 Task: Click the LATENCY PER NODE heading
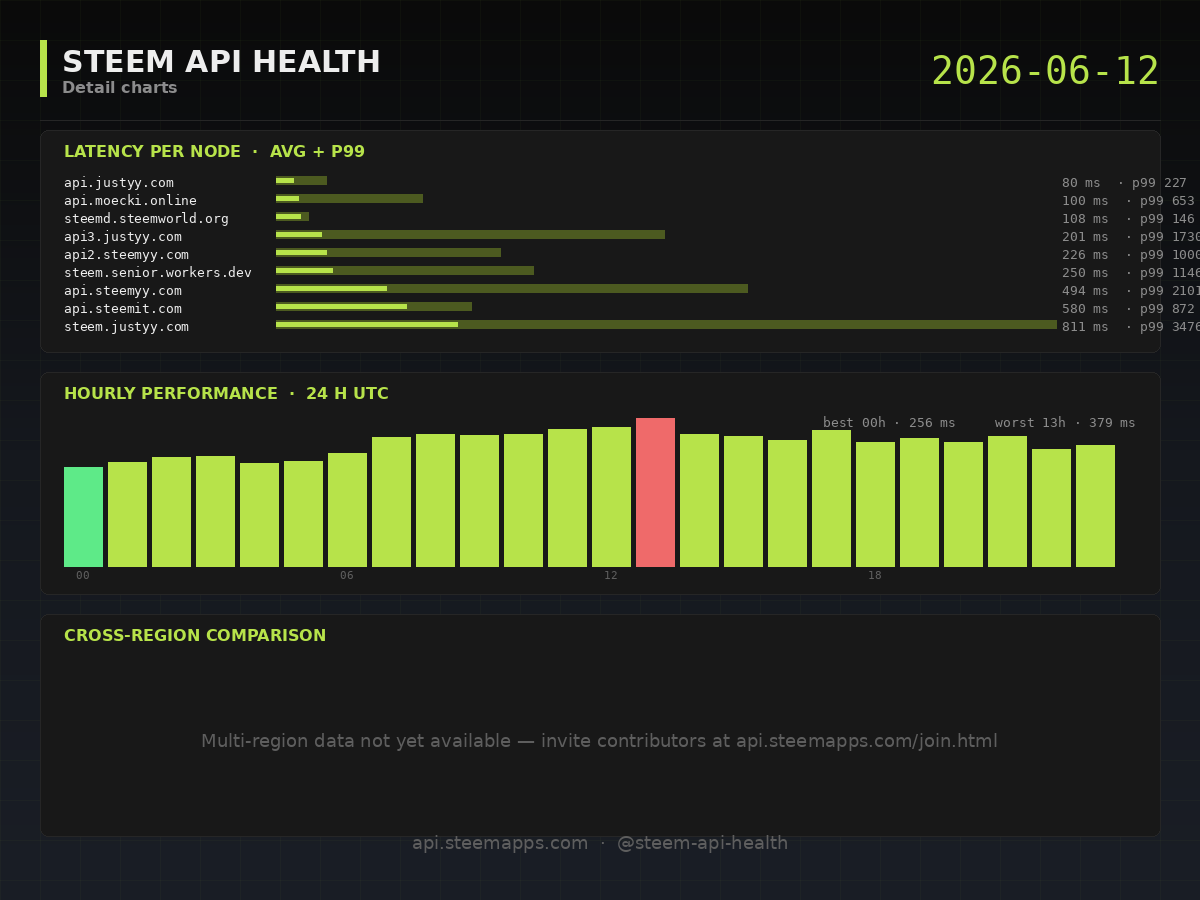(214, 152)
